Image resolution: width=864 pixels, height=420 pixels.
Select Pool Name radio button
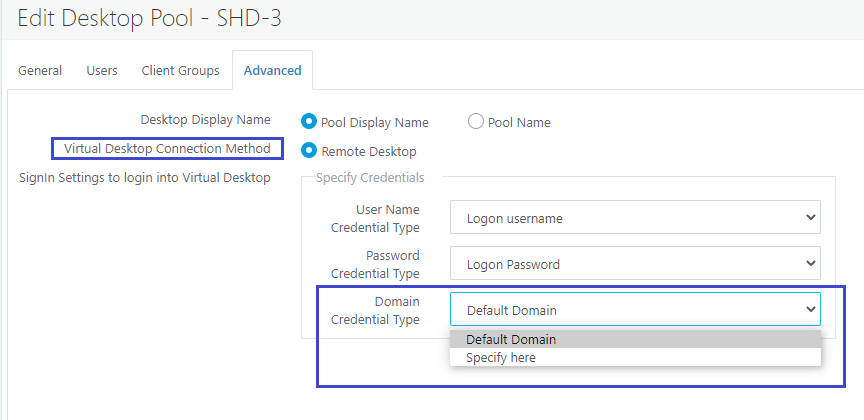pos(476,121)
